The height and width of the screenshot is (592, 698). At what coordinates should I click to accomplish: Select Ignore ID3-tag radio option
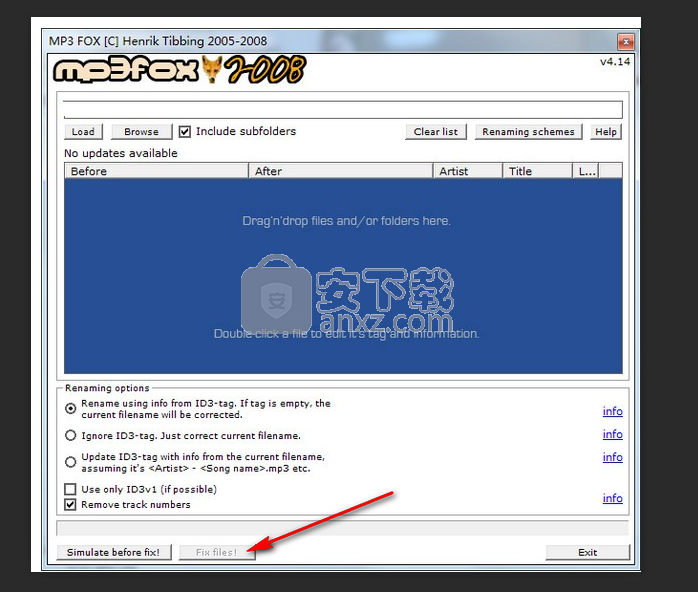[70, 435]
